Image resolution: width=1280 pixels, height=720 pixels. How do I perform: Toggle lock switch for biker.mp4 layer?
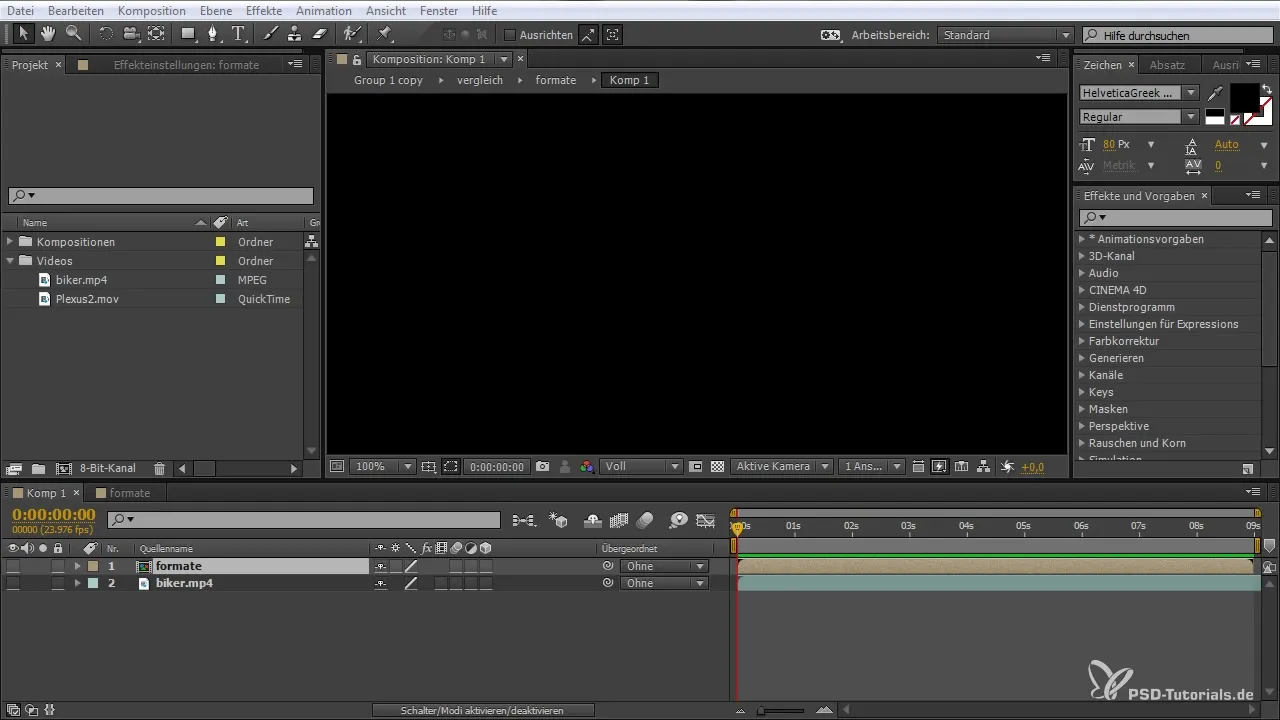tap(57, 583)
